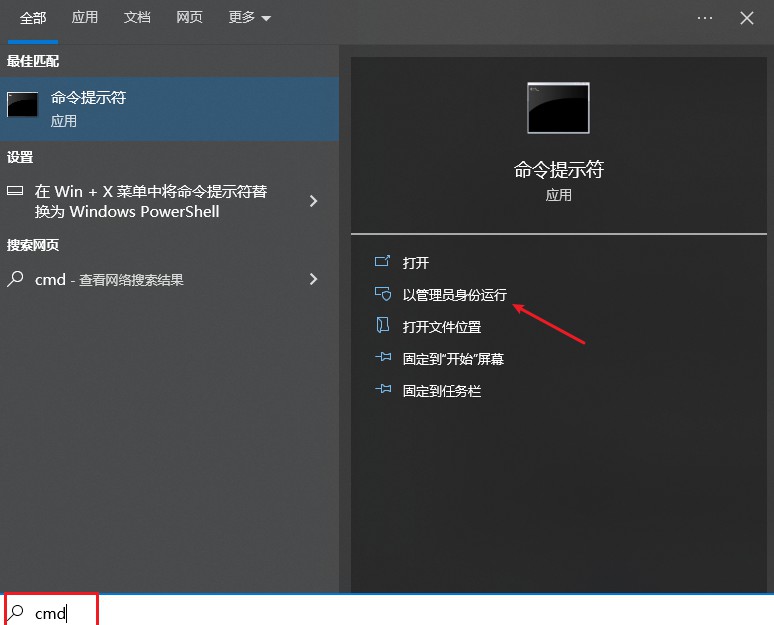The width and height of the screenshot is (774, 625).
Task: Choose 以管理员身份运行
Action: coord(455,295)
